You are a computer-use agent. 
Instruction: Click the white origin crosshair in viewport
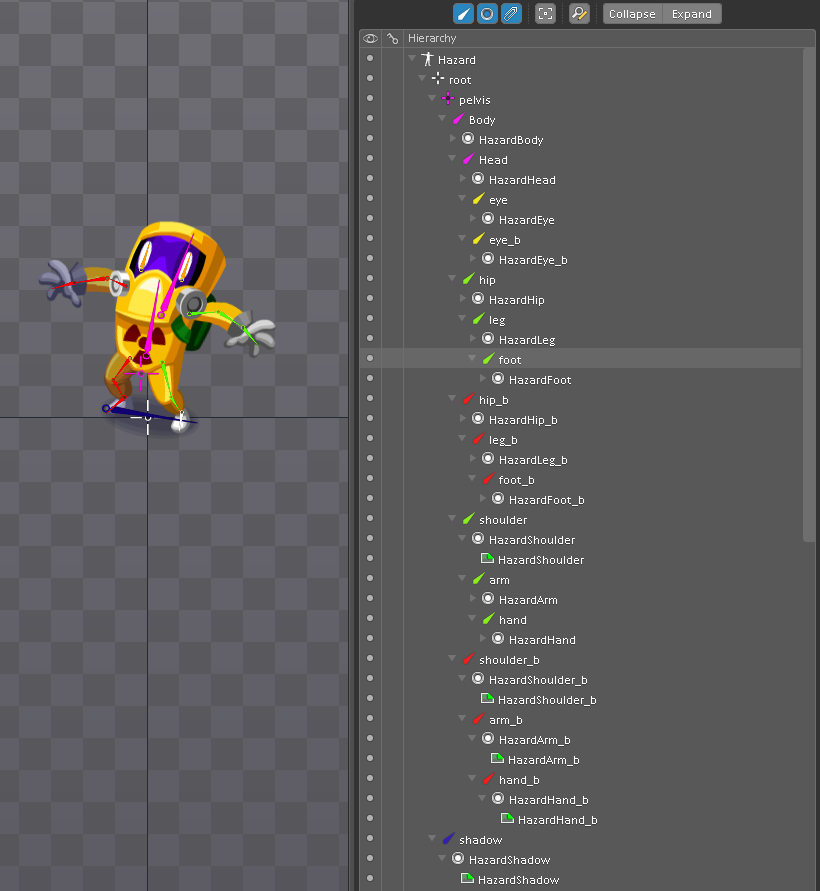point(148,418)
